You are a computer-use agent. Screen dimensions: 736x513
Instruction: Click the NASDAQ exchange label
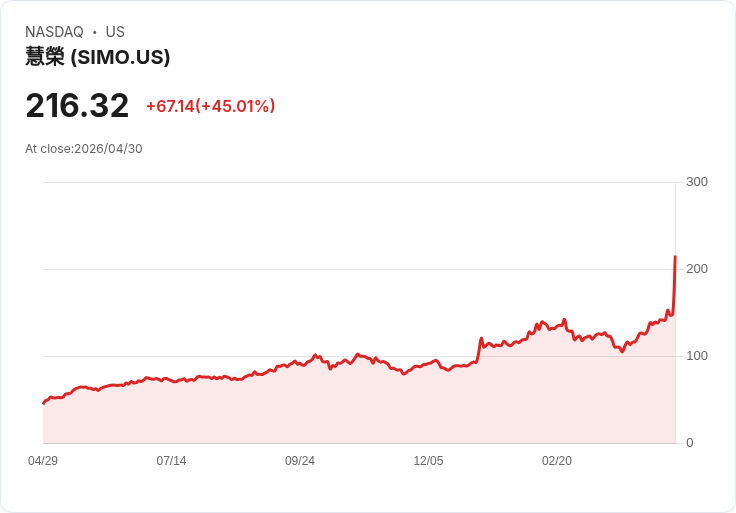point(54,32)
